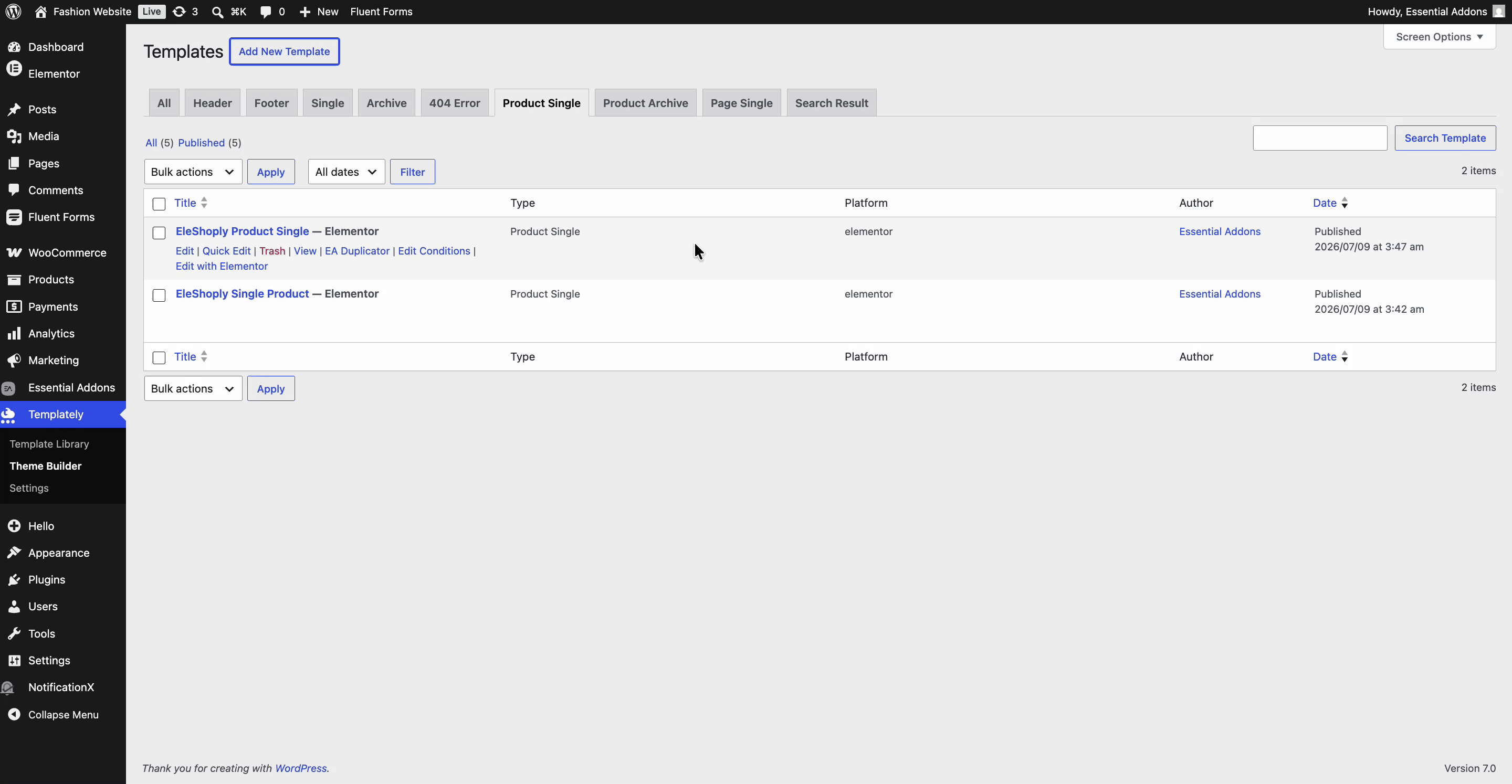1512x784 pixels.
Task: Click the Add New Template button
Action: click(x=284, y=51)
